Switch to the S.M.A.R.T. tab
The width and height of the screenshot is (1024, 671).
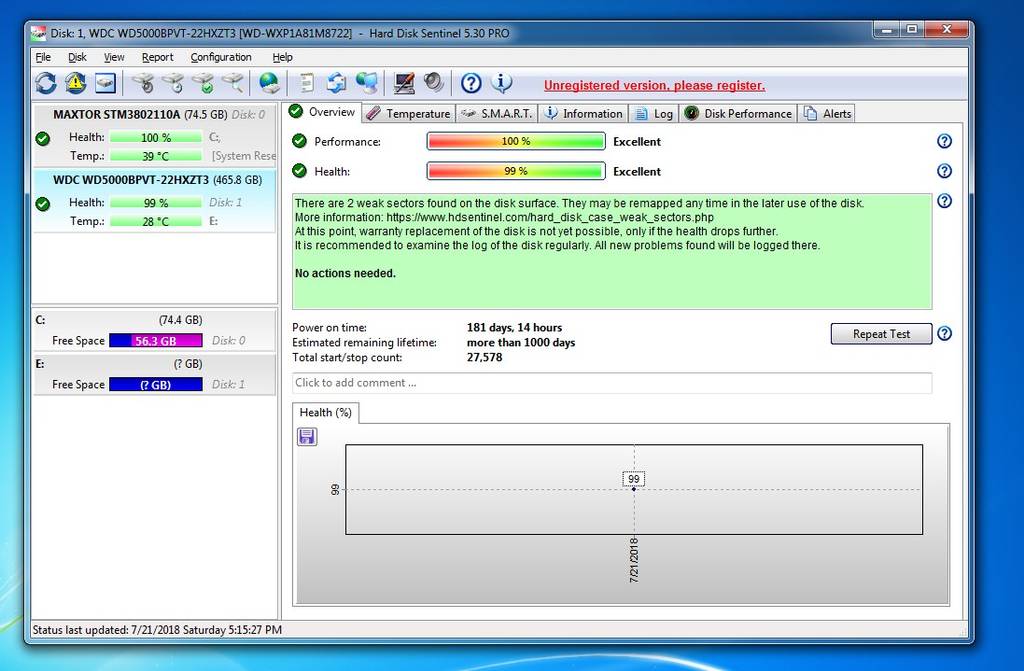click(x=496, y=114)
